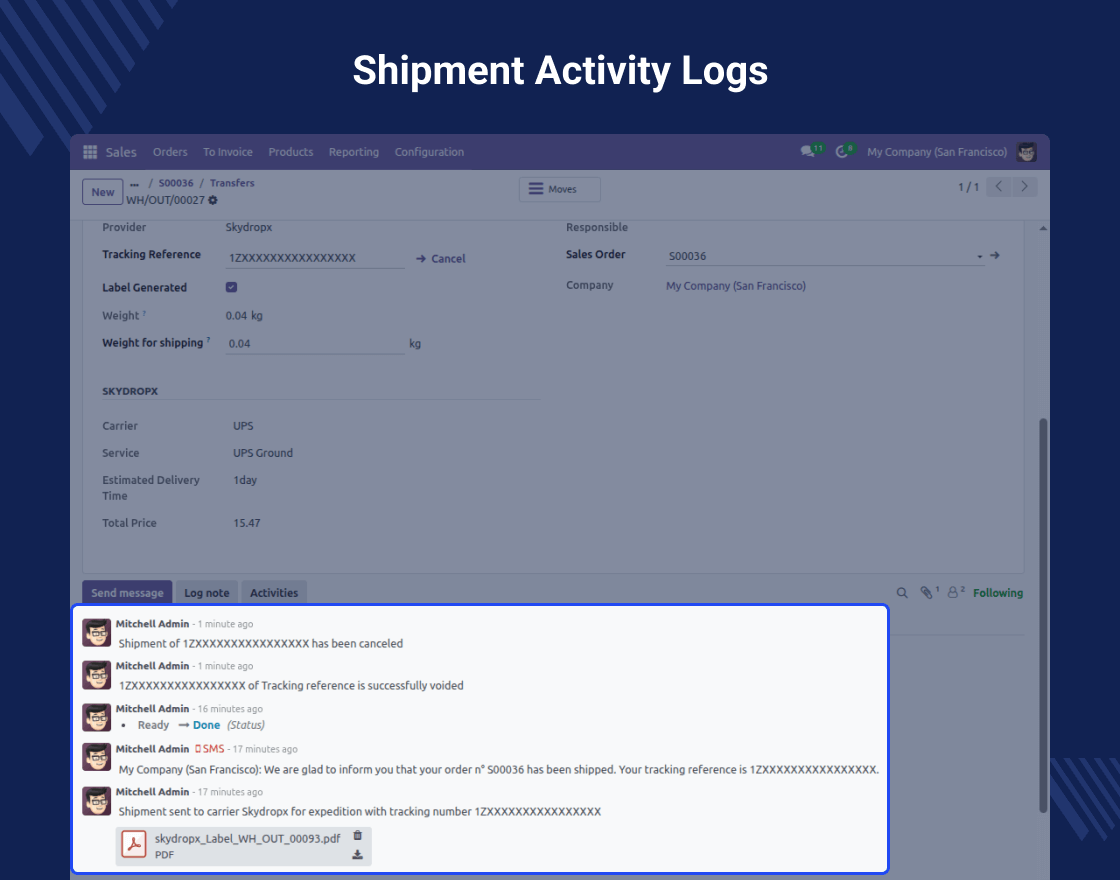
Task: Expand the Sales Order dropdown arrow
Action: (979, 256)
